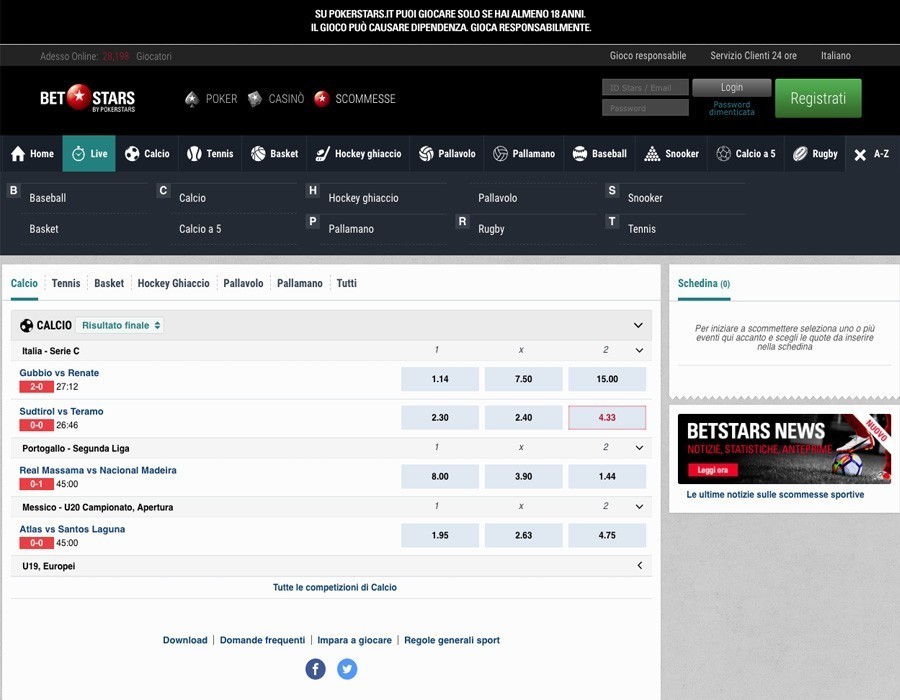The image size is (900, 700).
Task: Switch to Basket live tab
Action: [x=109, y=283]
